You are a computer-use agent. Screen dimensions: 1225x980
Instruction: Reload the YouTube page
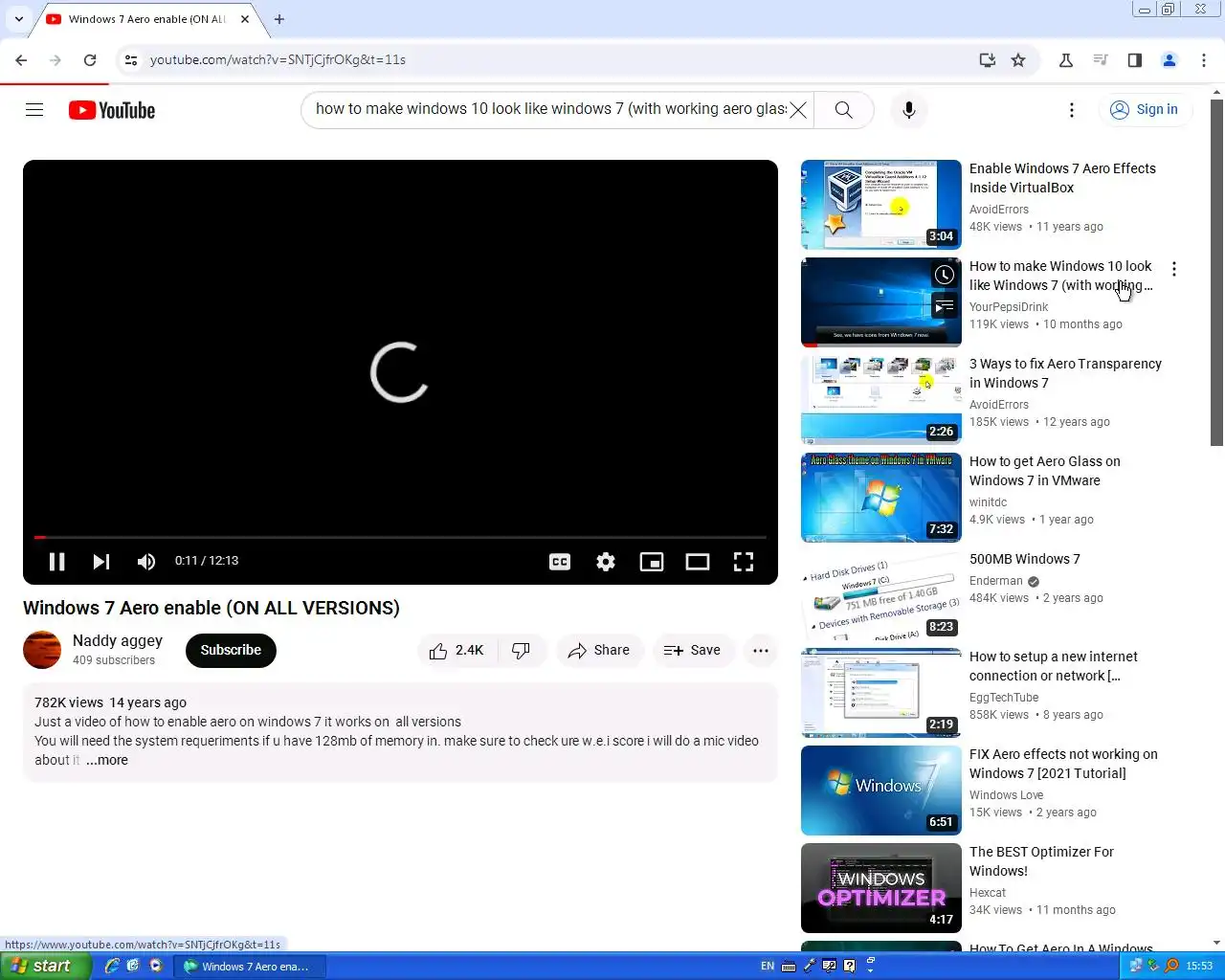(90, 60)
